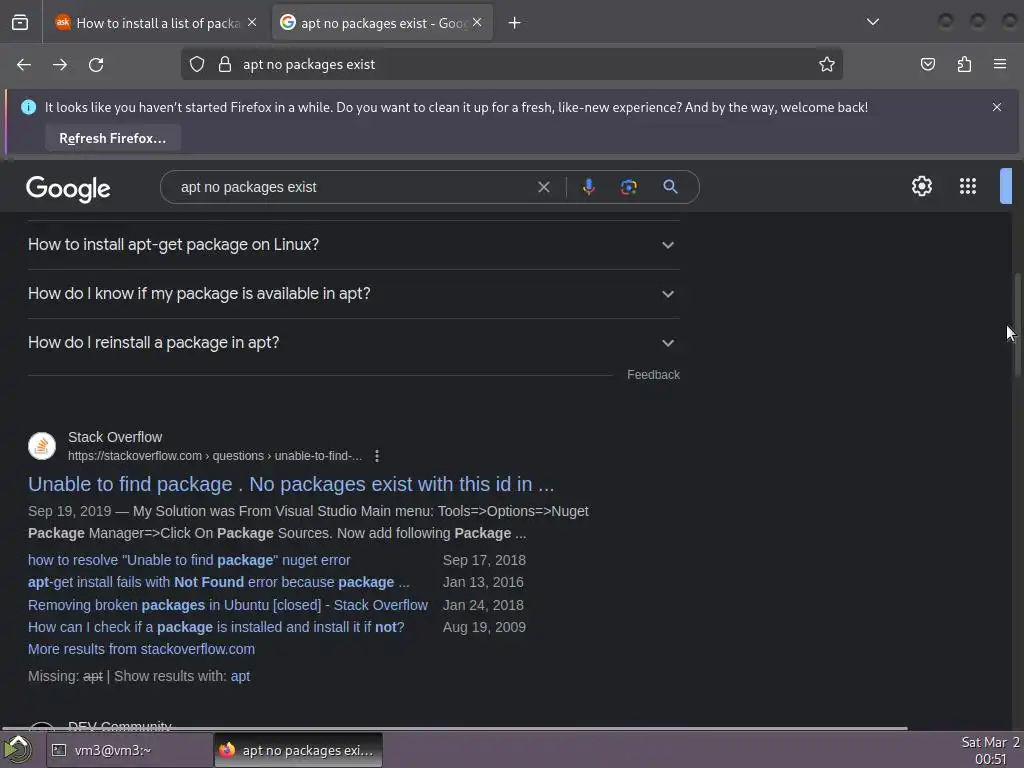Go to Google home via logo
Viewport: 1024px width, 768px height.
(68, 189)
